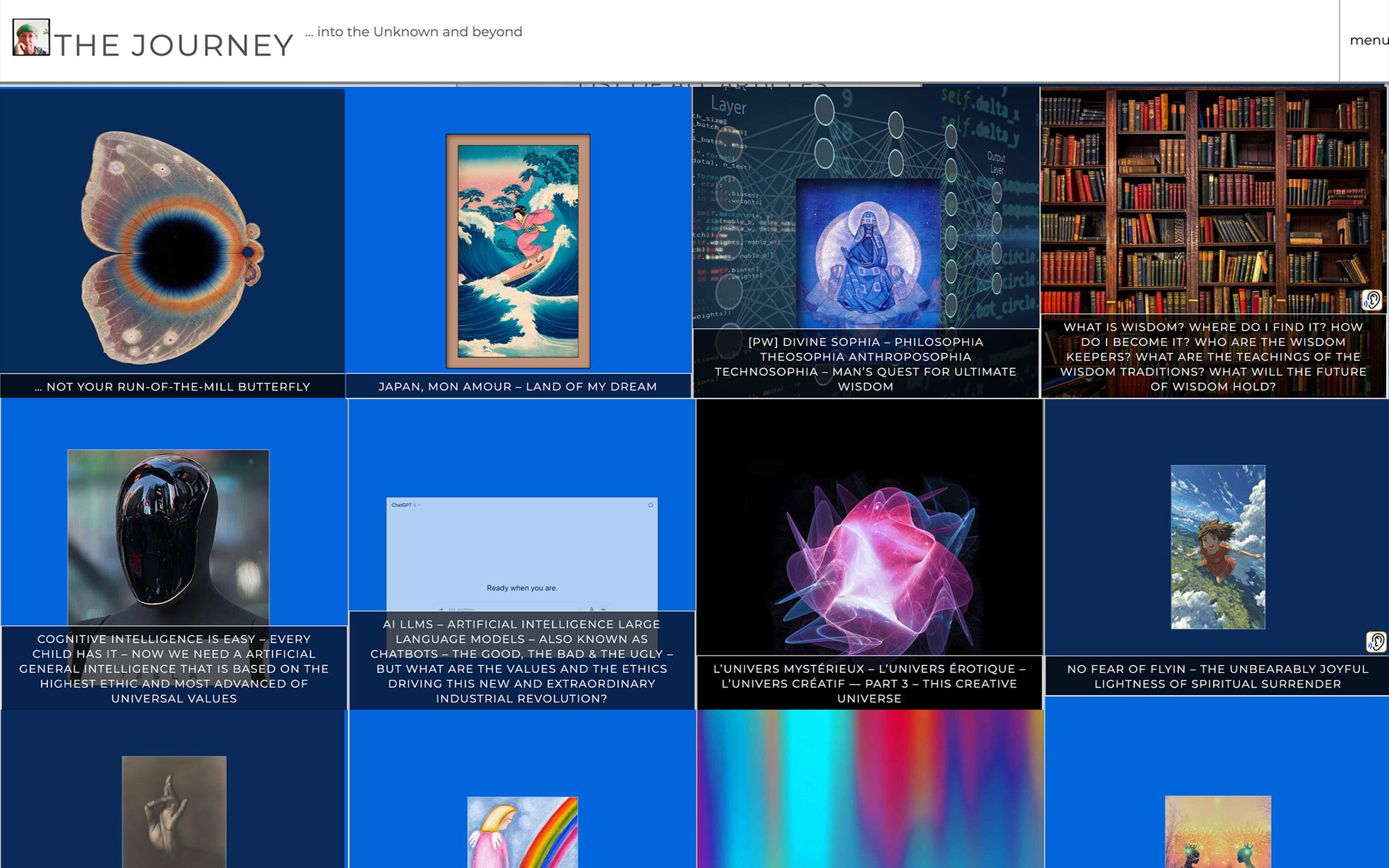The image size is (1389, 868).
Task: Open Cognitive Intelligence Is Easy article title
Action: [174, 668]
